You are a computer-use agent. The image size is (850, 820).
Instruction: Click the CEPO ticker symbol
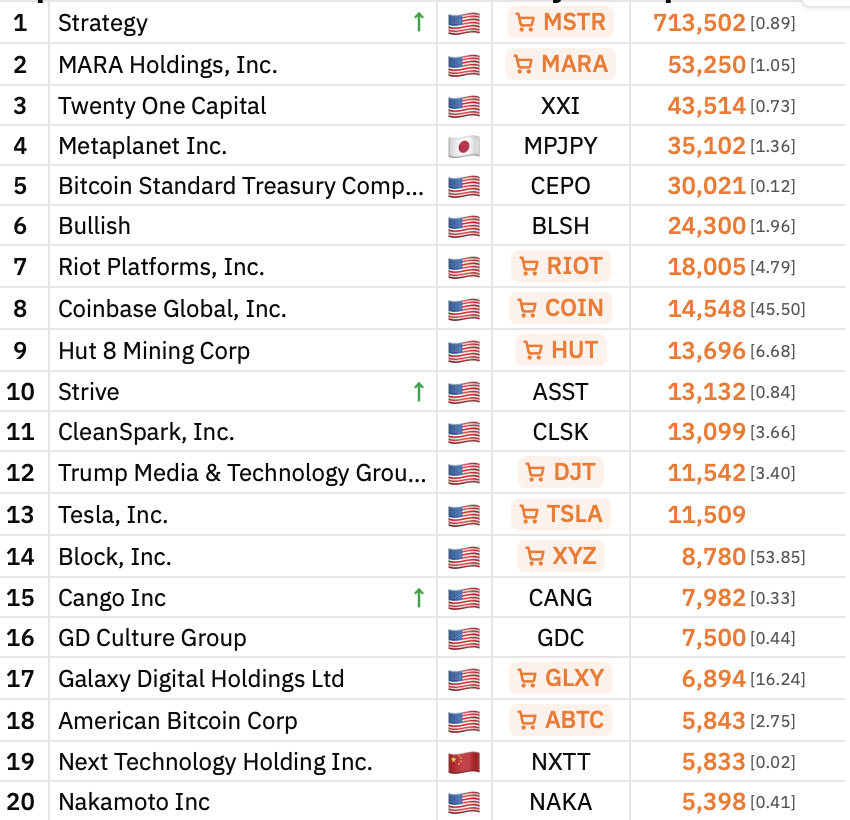point(561,186)
